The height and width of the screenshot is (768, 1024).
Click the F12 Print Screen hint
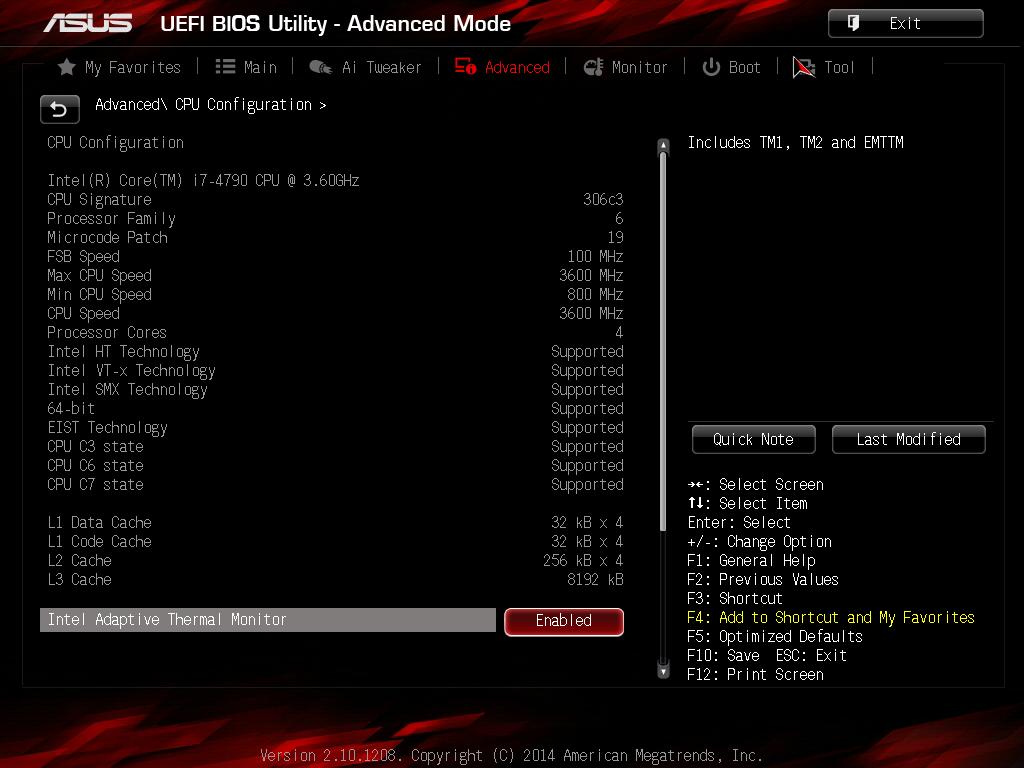755,675
